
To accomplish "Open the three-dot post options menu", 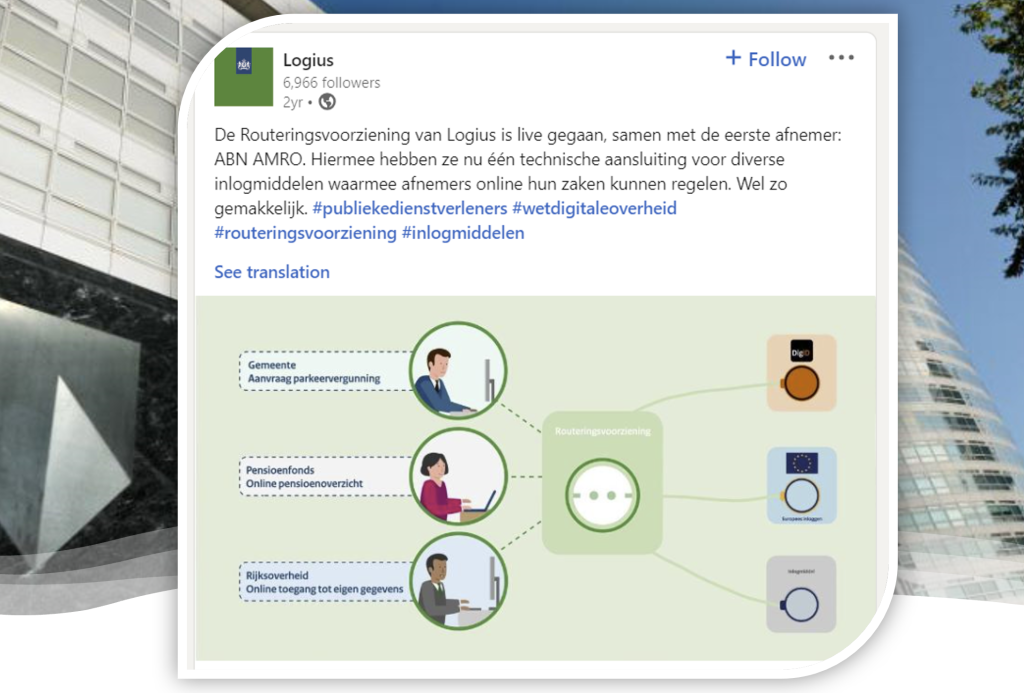I will tap(841, 58).
